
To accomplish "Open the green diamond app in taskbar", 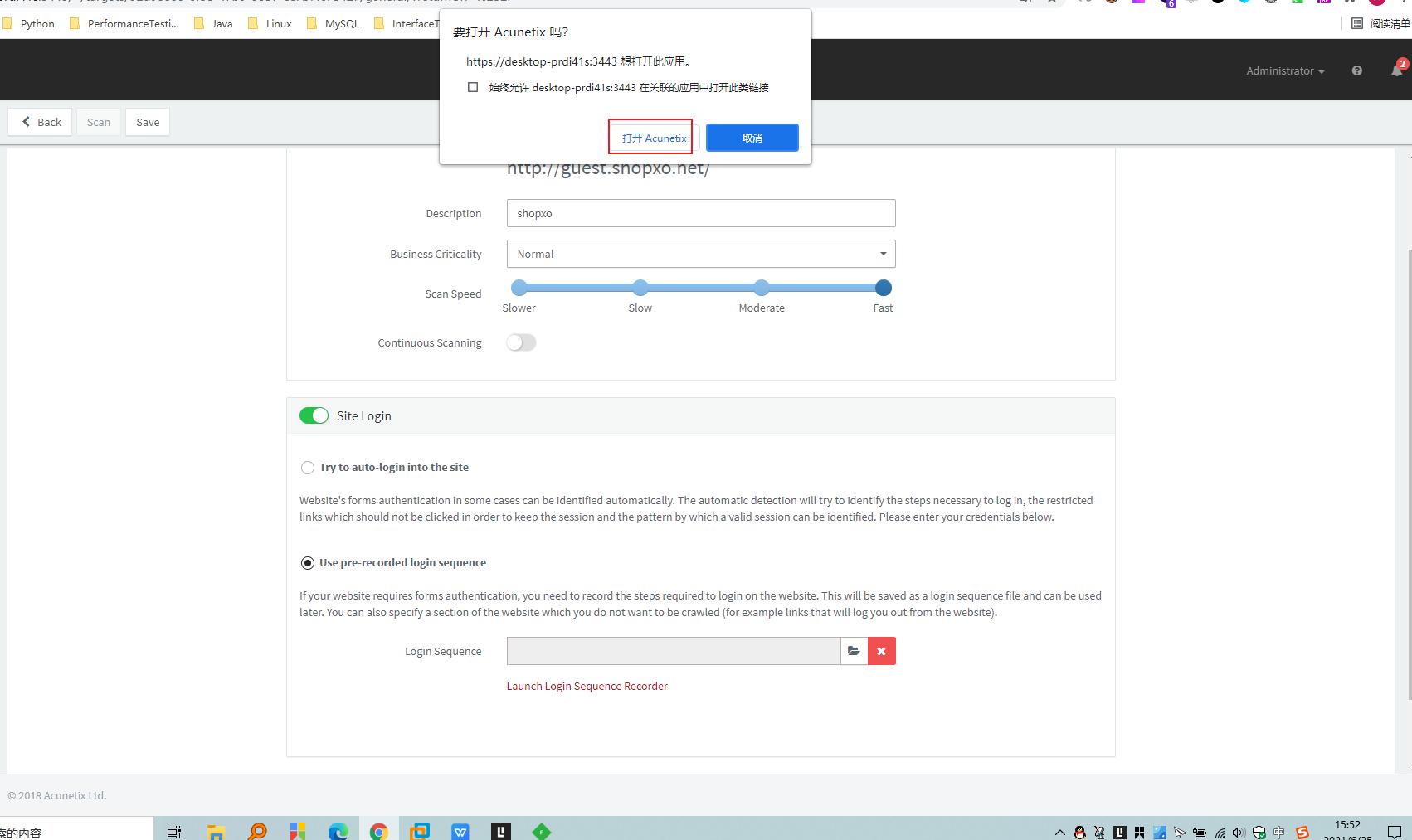I will pos(542,831).
